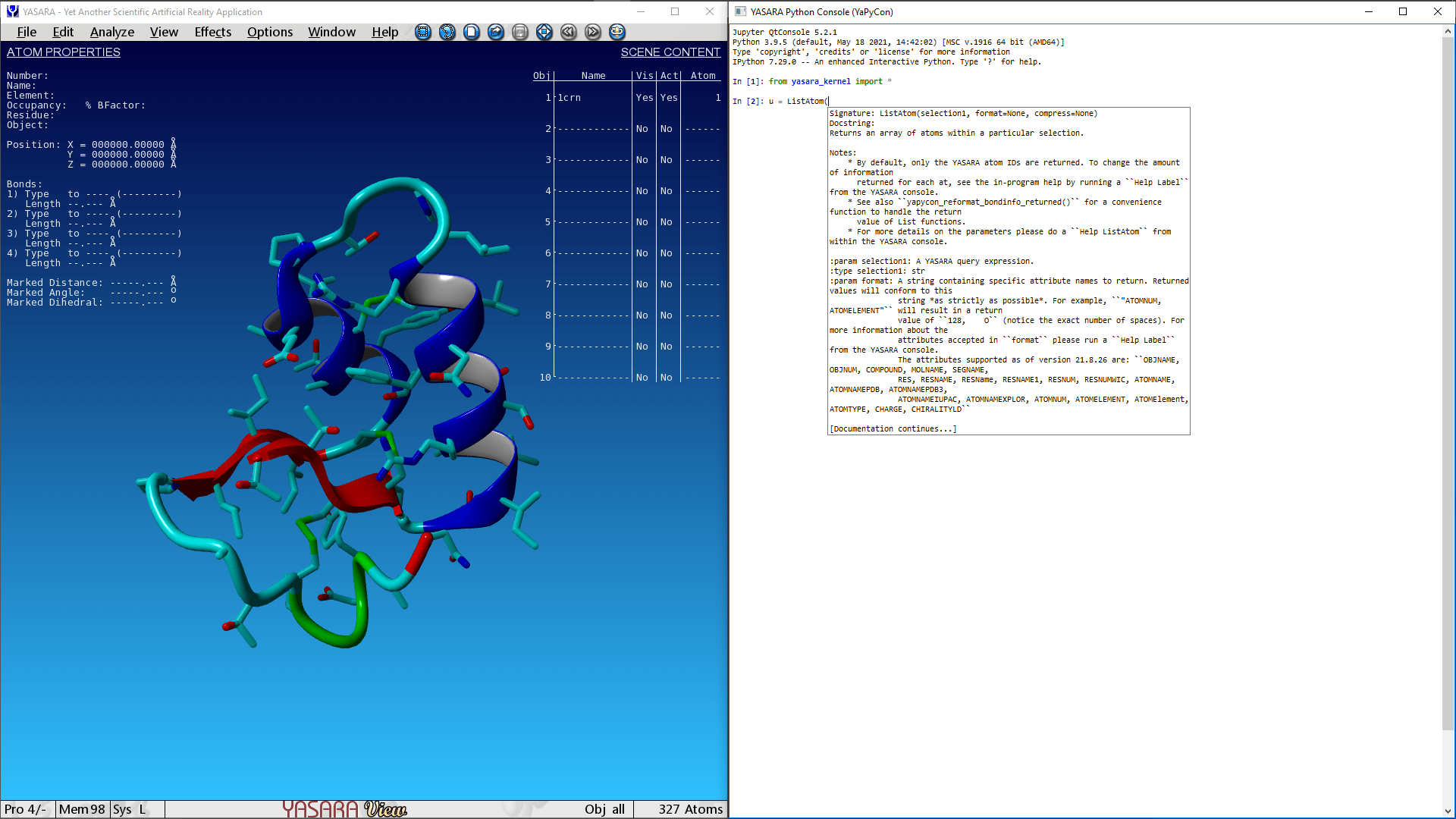This screenshot has width=1456, height=819.
Task: Click the auto-rotate scene icon
Action: point(617,32)
